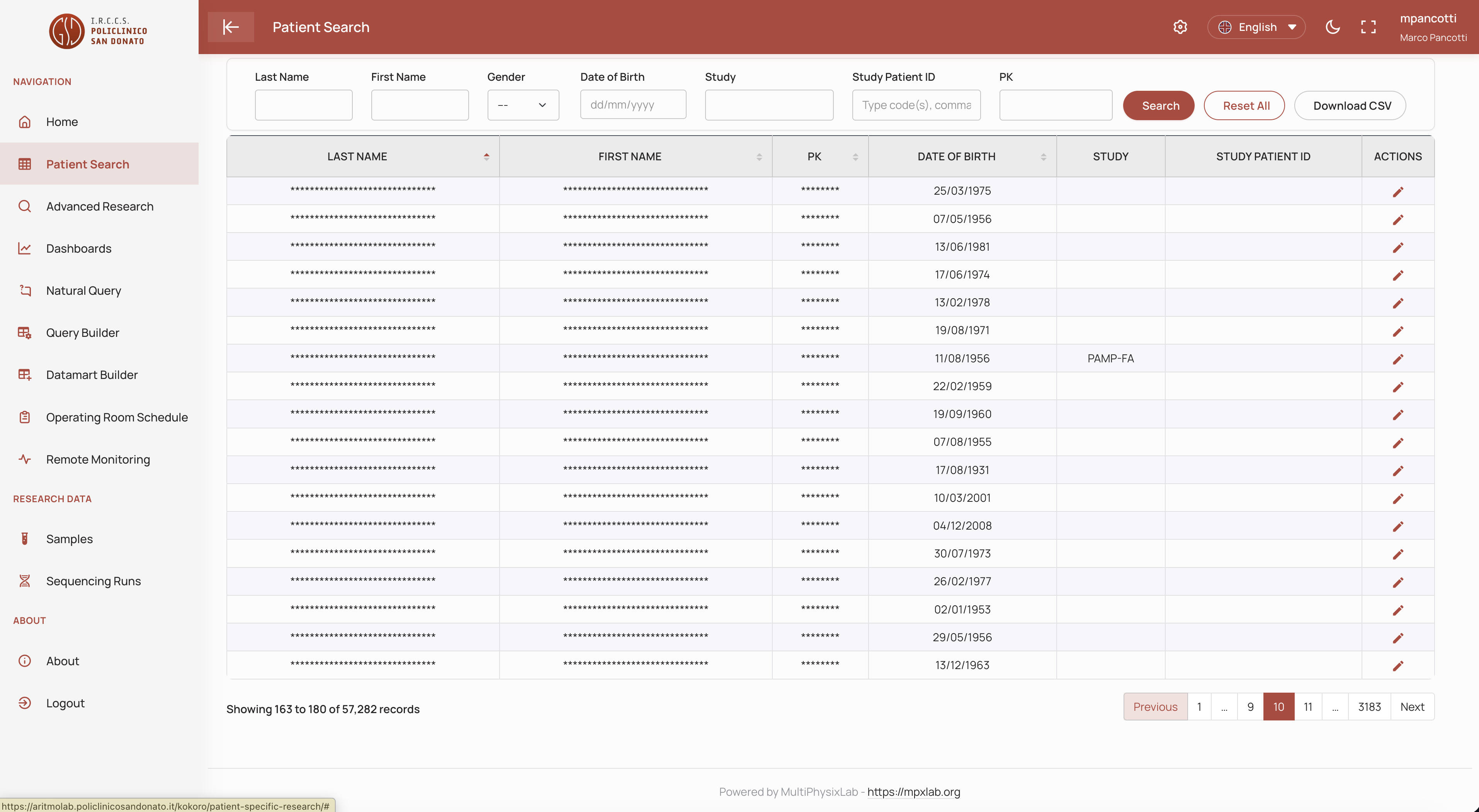Open Advanced Research from sidebar
The height and width of the screenshot is (812, 1479).
click(x=99, y=207)
